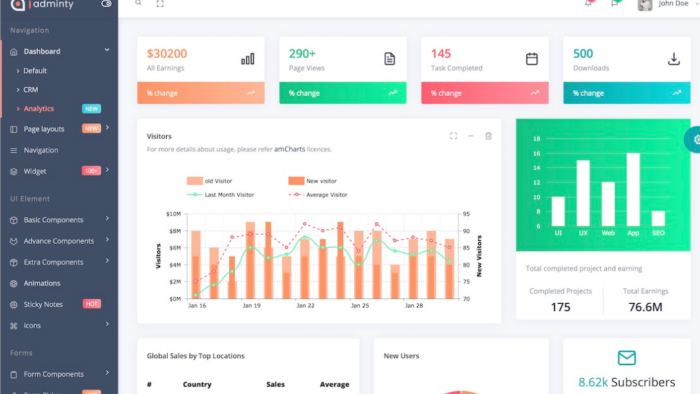Click the orange % change bar
This screenshot has height=394, width=700.
201,93
